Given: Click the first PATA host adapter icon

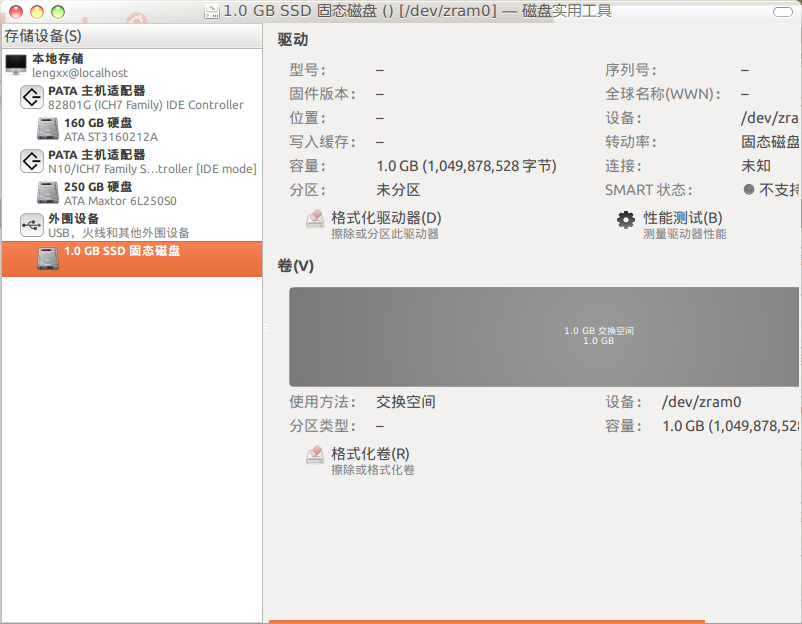Looking at the screenshot, I should point(32,97).
